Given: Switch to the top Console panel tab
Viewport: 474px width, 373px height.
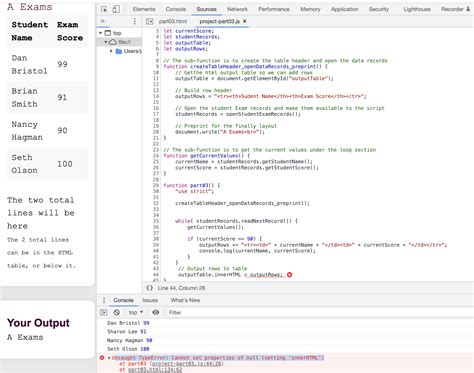Looking at the screenshot, I should tap(176, 9).
